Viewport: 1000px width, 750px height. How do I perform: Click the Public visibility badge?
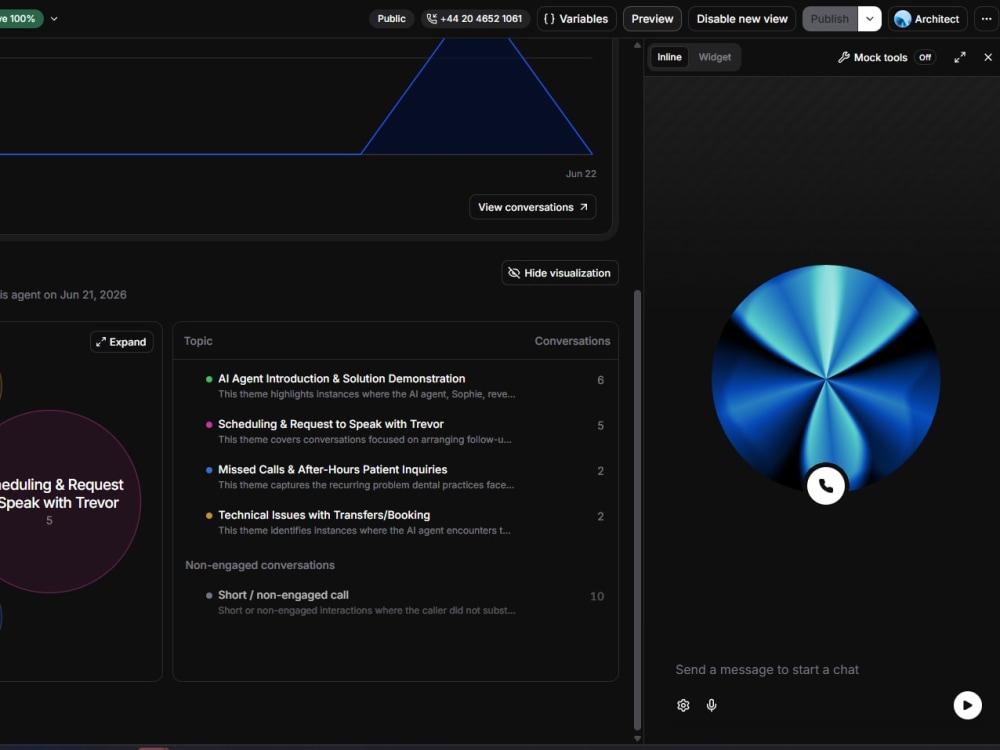click(392, 18)
